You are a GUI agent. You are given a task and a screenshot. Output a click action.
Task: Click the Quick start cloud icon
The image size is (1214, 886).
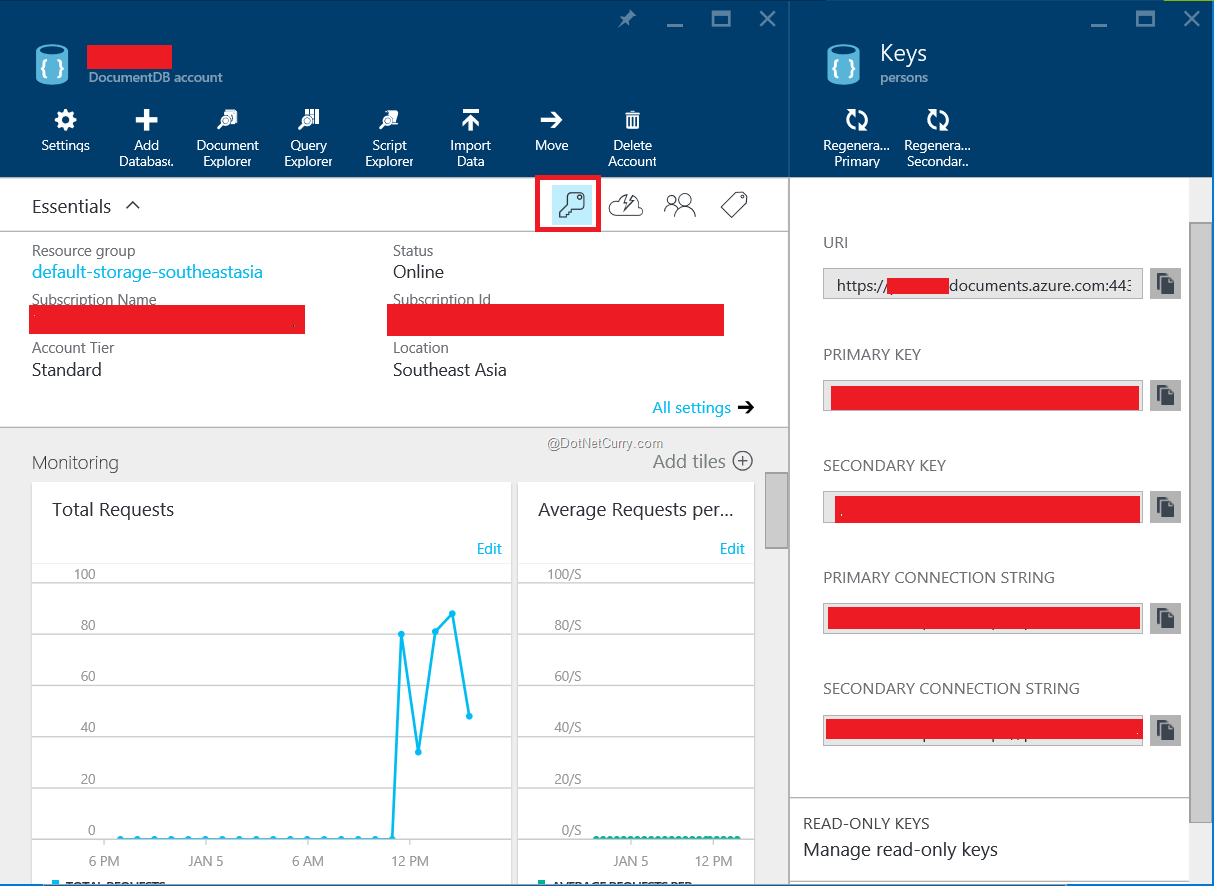pos(625,206)
